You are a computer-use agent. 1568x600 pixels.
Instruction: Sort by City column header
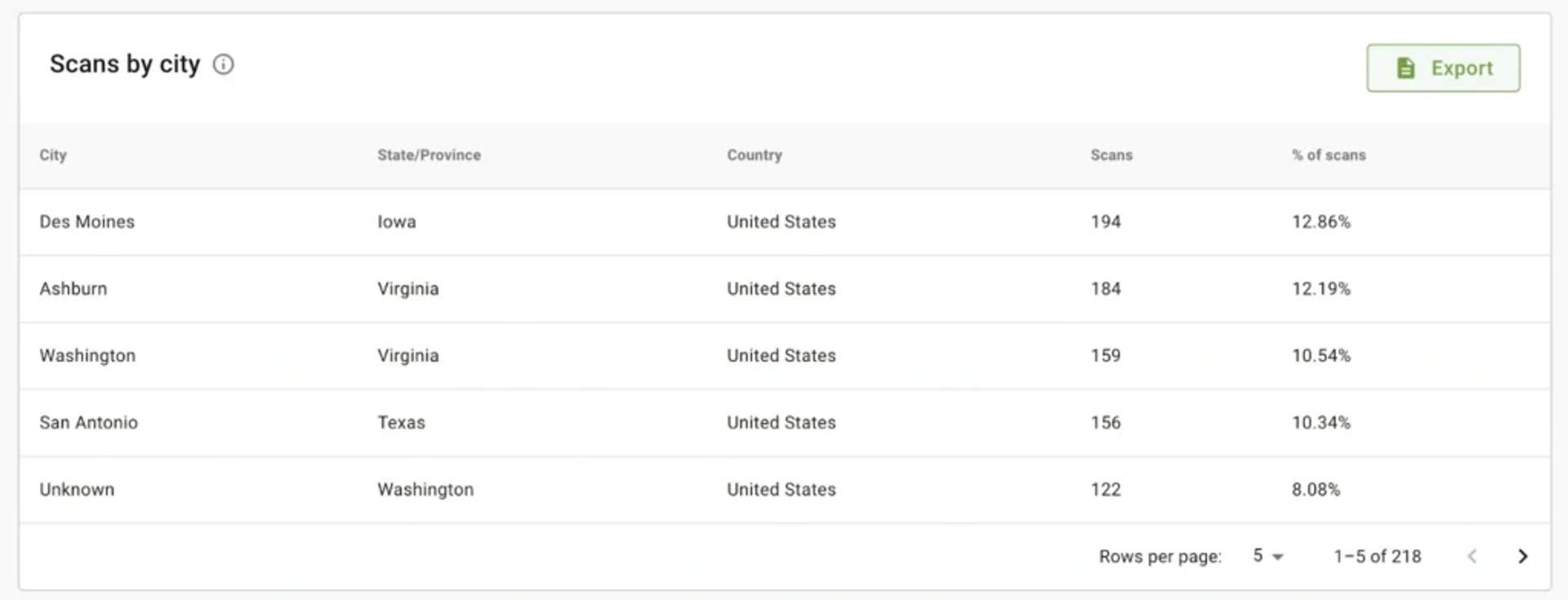(x=53, y=155)
